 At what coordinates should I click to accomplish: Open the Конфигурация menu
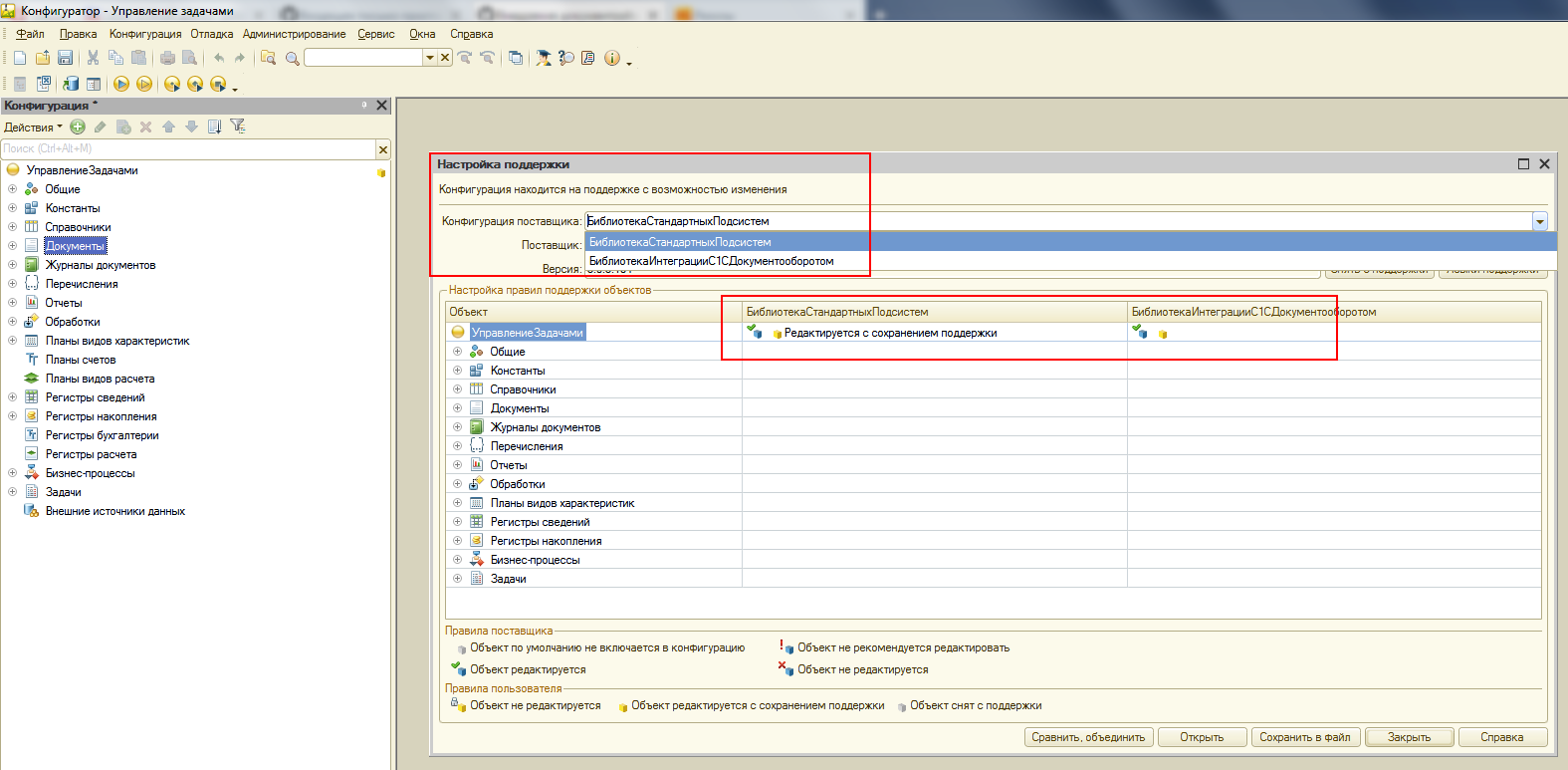145,34
